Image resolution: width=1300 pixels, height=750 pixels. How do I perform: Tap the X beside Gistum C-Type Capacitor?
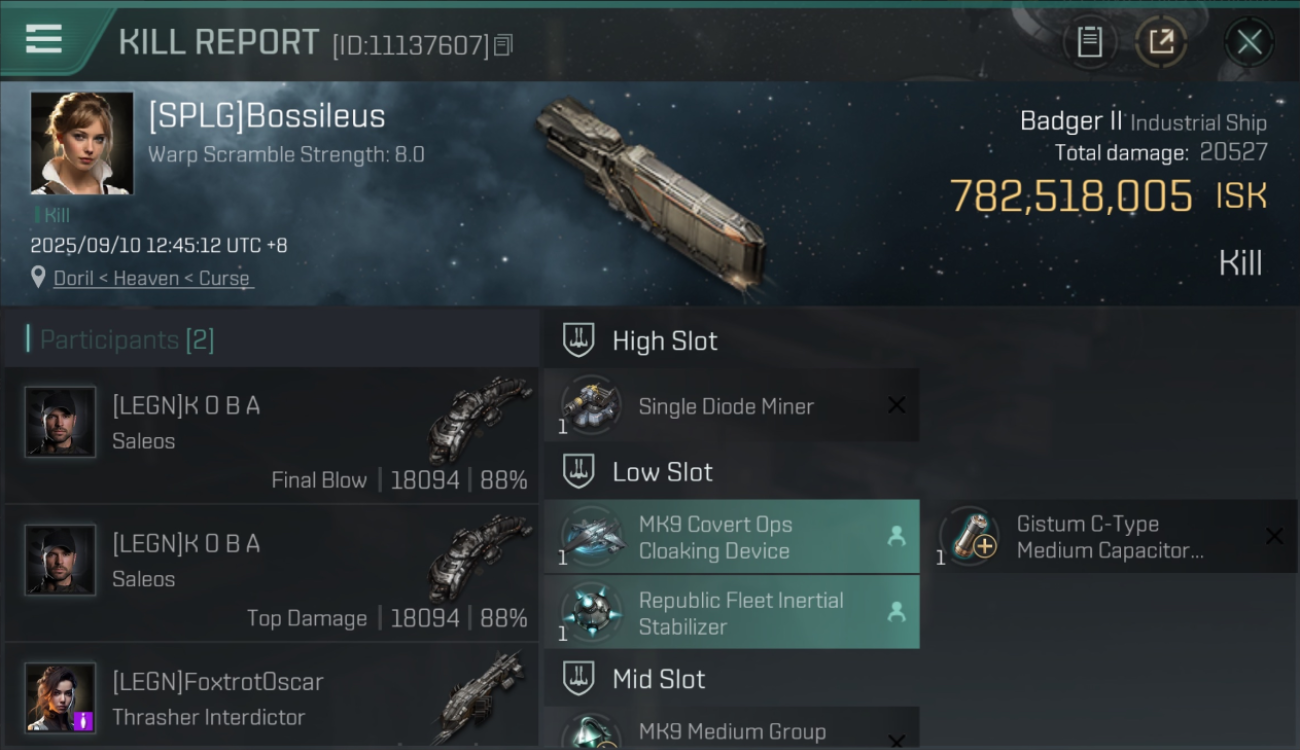(1275, 537)
